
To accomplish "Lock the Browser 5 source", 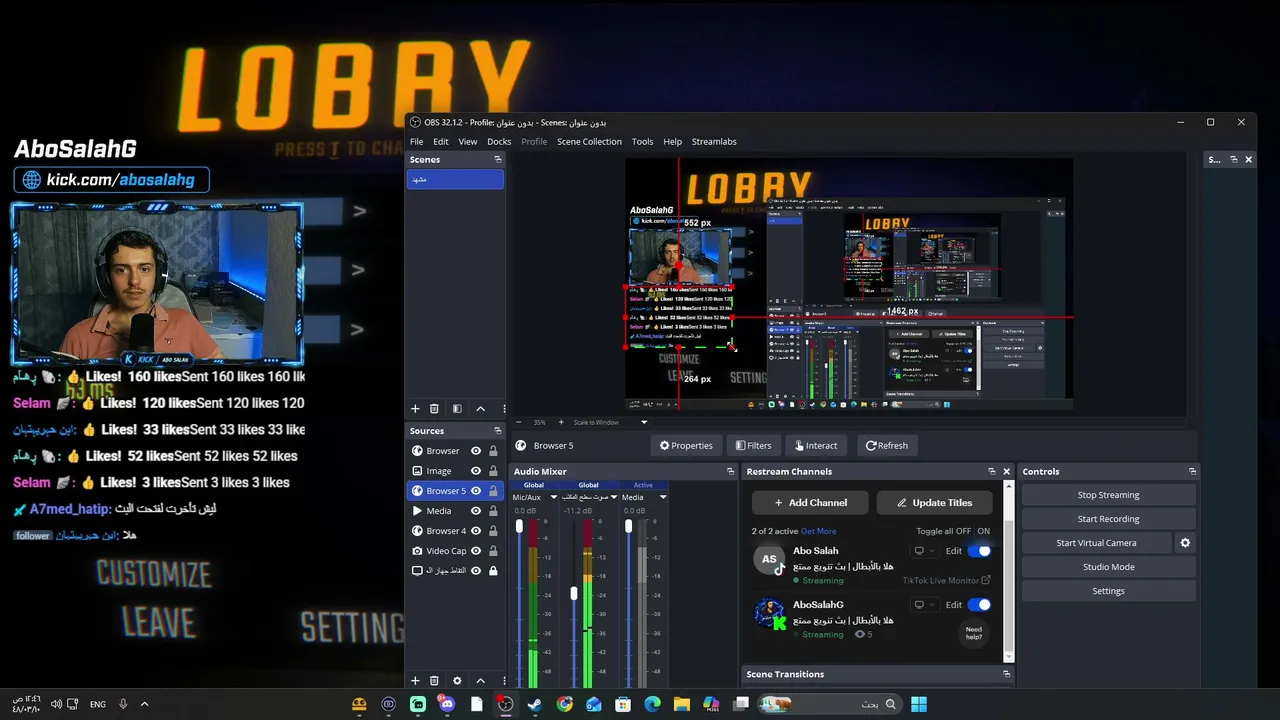I will 493,491.
